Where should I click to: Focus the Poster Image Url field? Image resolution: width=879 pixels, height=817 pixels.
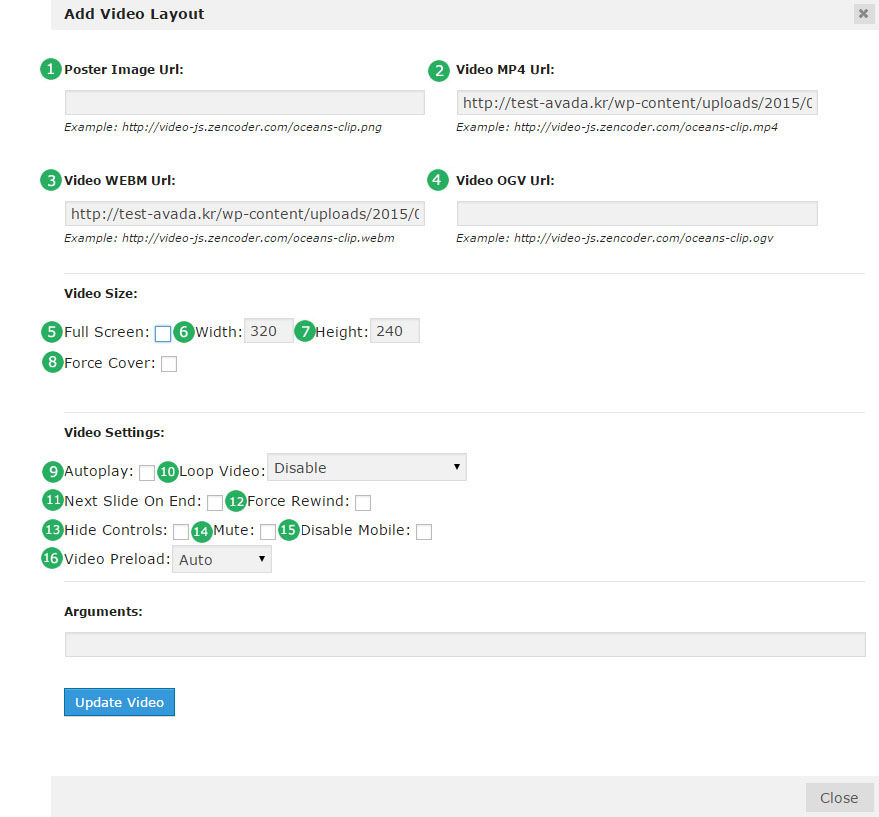[x=245, y=103]
